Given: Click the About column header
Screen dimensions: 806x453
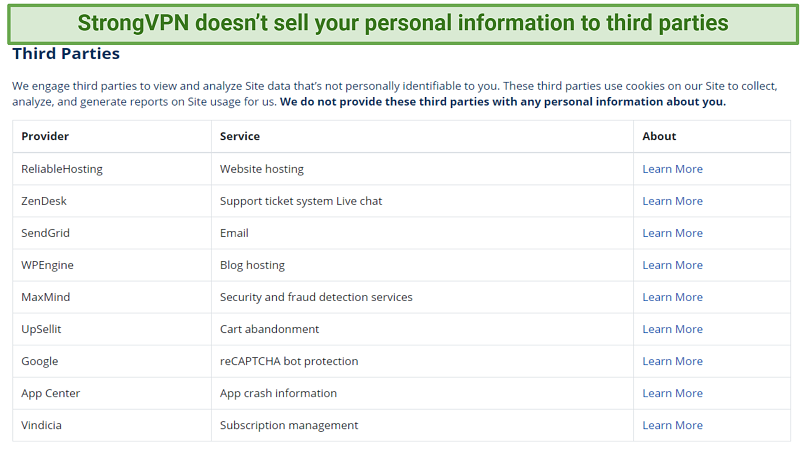Looking at the screenshot, I should 659,136.
